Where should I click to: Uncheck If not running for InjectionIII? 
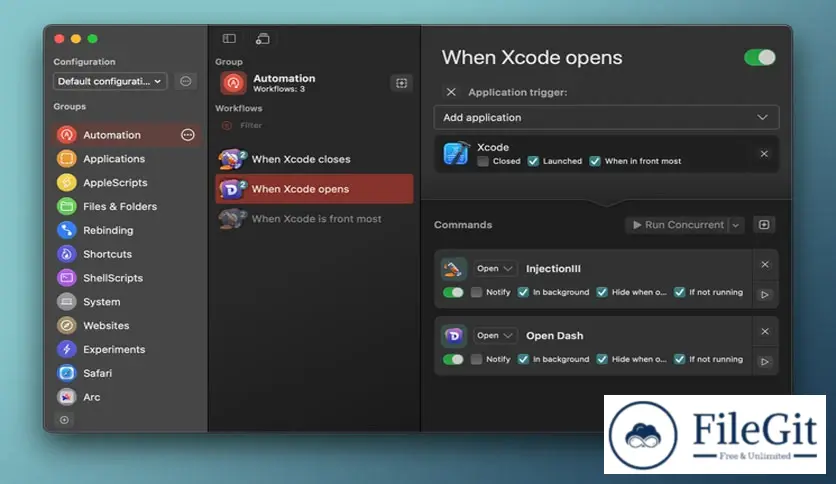pos(679,292)
